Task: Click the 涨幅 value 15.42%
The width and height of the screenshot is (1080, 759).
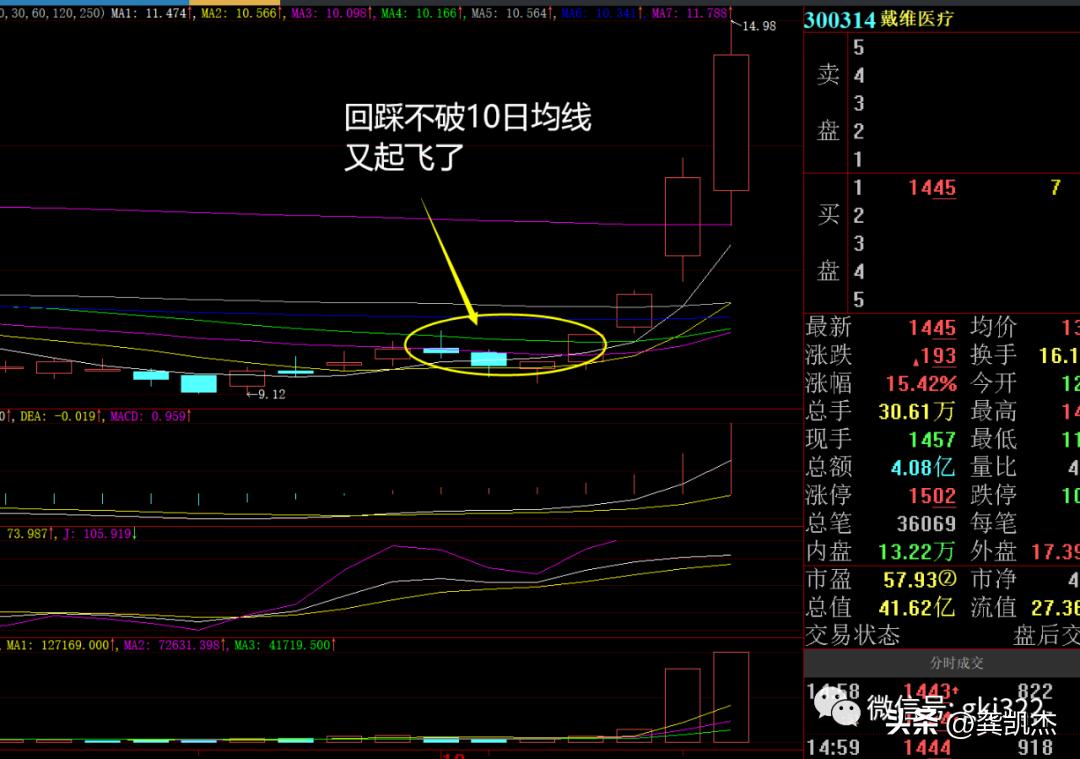Action: [x=921, y=383]
